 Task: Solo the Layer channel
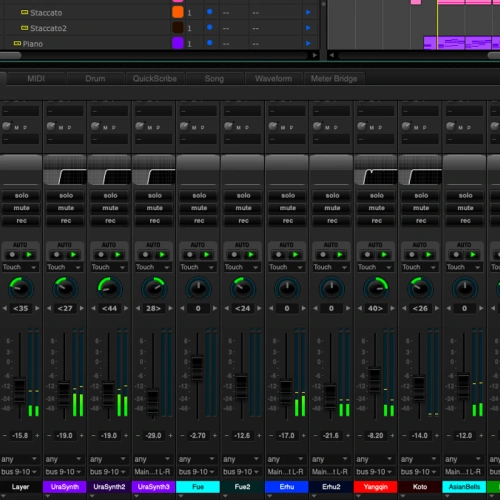pos(21,195)
